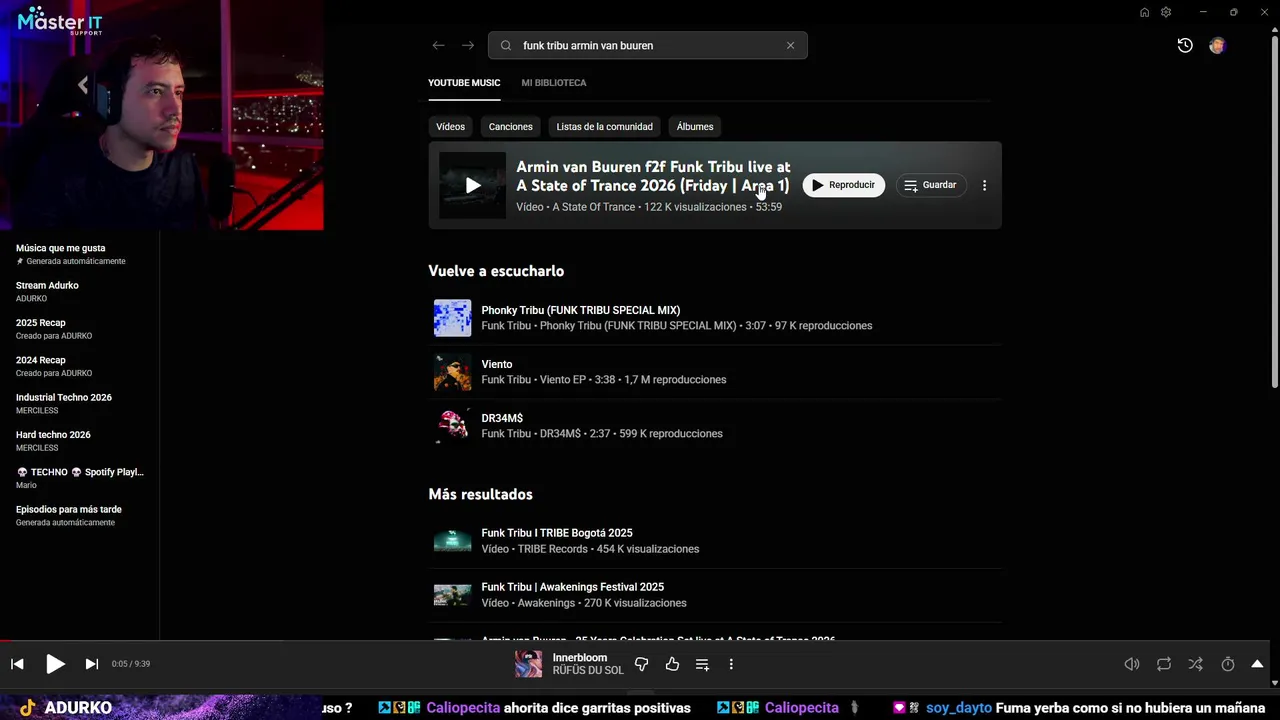The width and height of the screenshot is (1280, 720).
Task: Dislike the song Innerbloom
Action: pyautogui.click(x=642, y=664)
